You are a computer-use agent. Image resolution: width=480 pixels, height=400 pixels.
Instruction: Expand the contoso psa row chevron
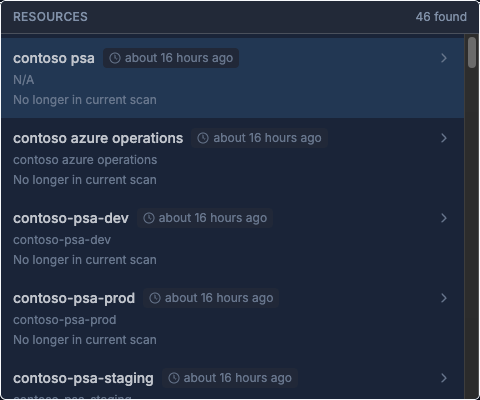444,58
